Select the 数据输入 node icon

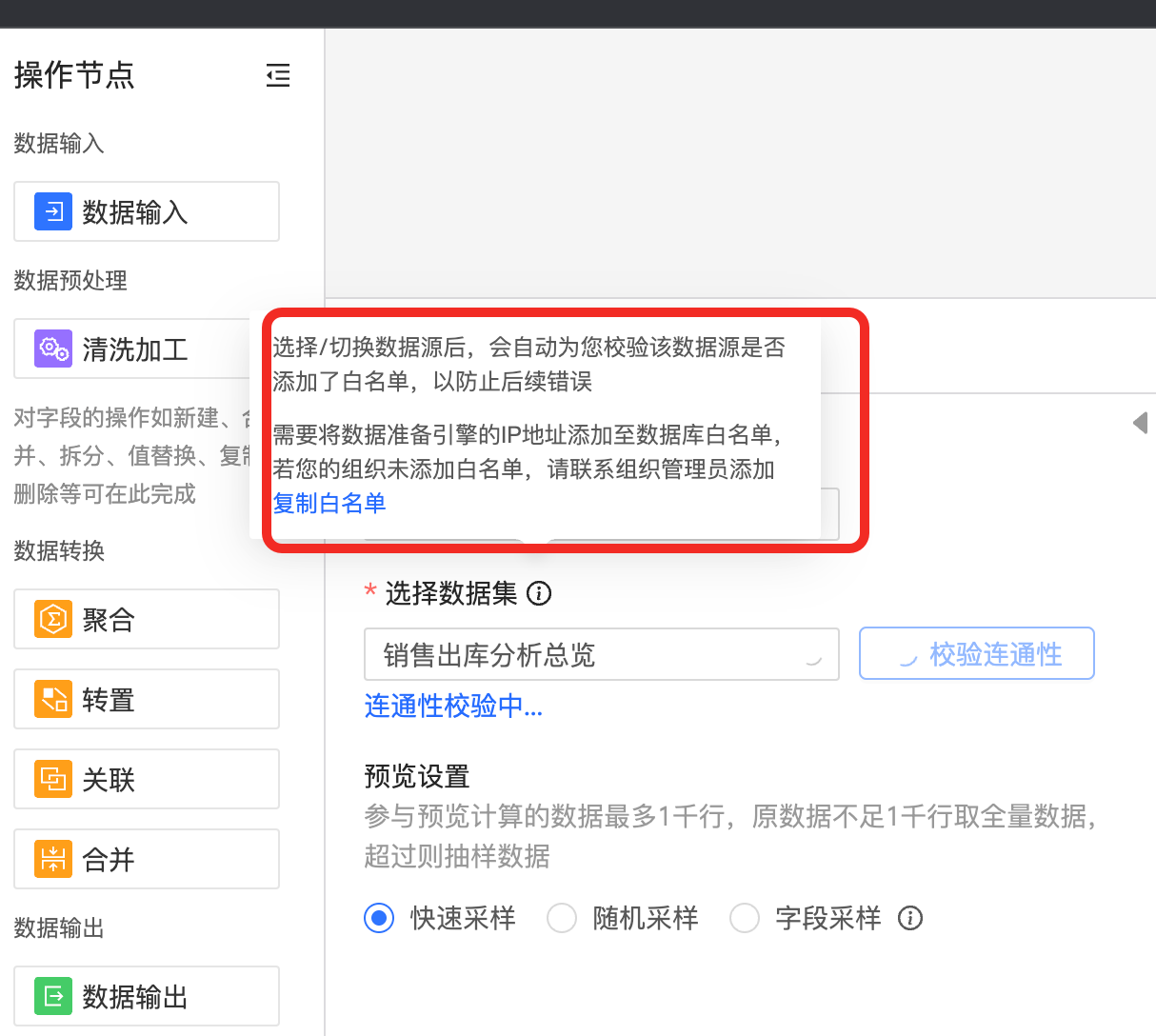tap(53, 211)
